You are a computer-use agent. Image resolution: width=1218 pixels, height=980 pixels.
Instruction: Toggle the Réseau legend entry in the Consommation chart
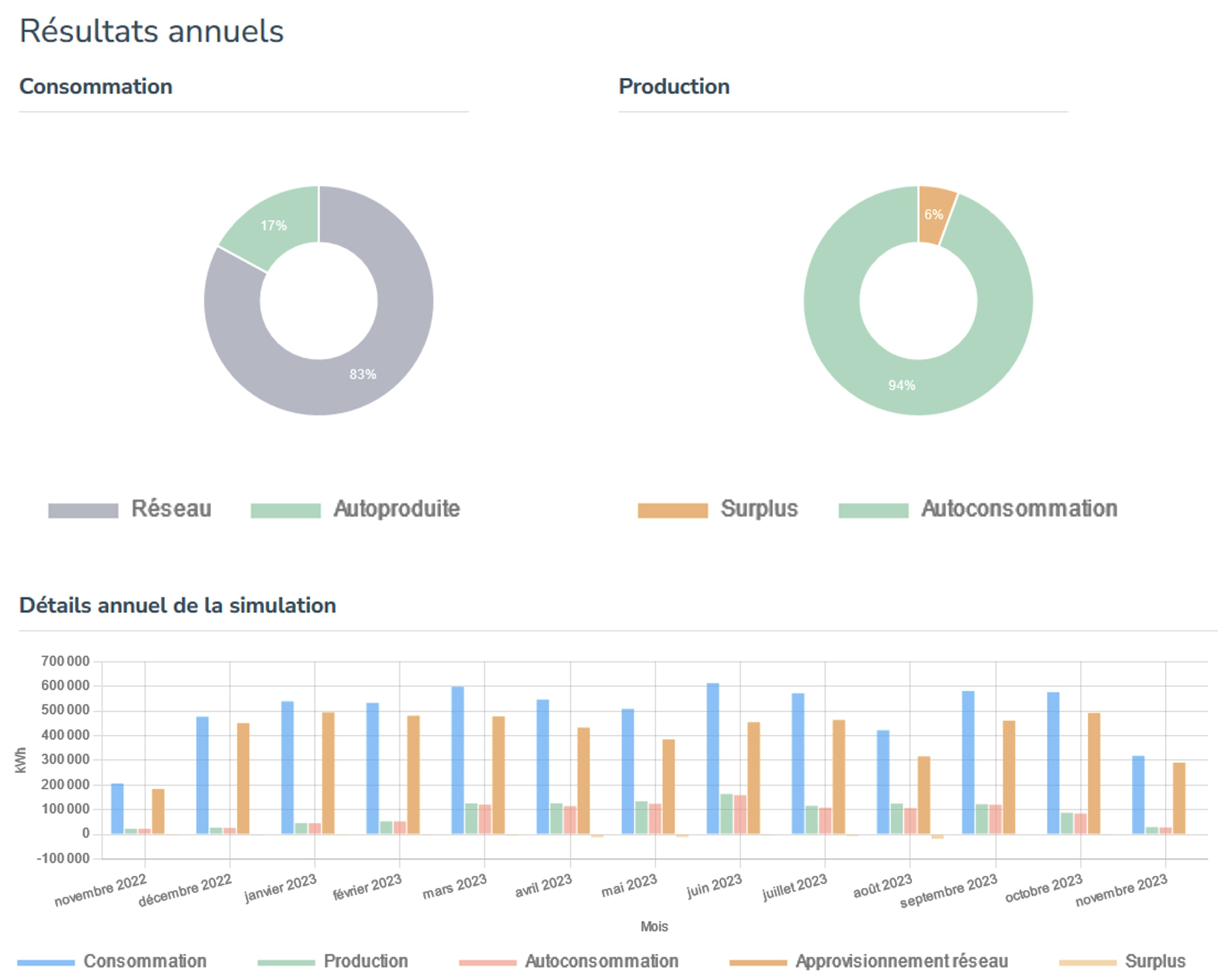click(130, 510)
